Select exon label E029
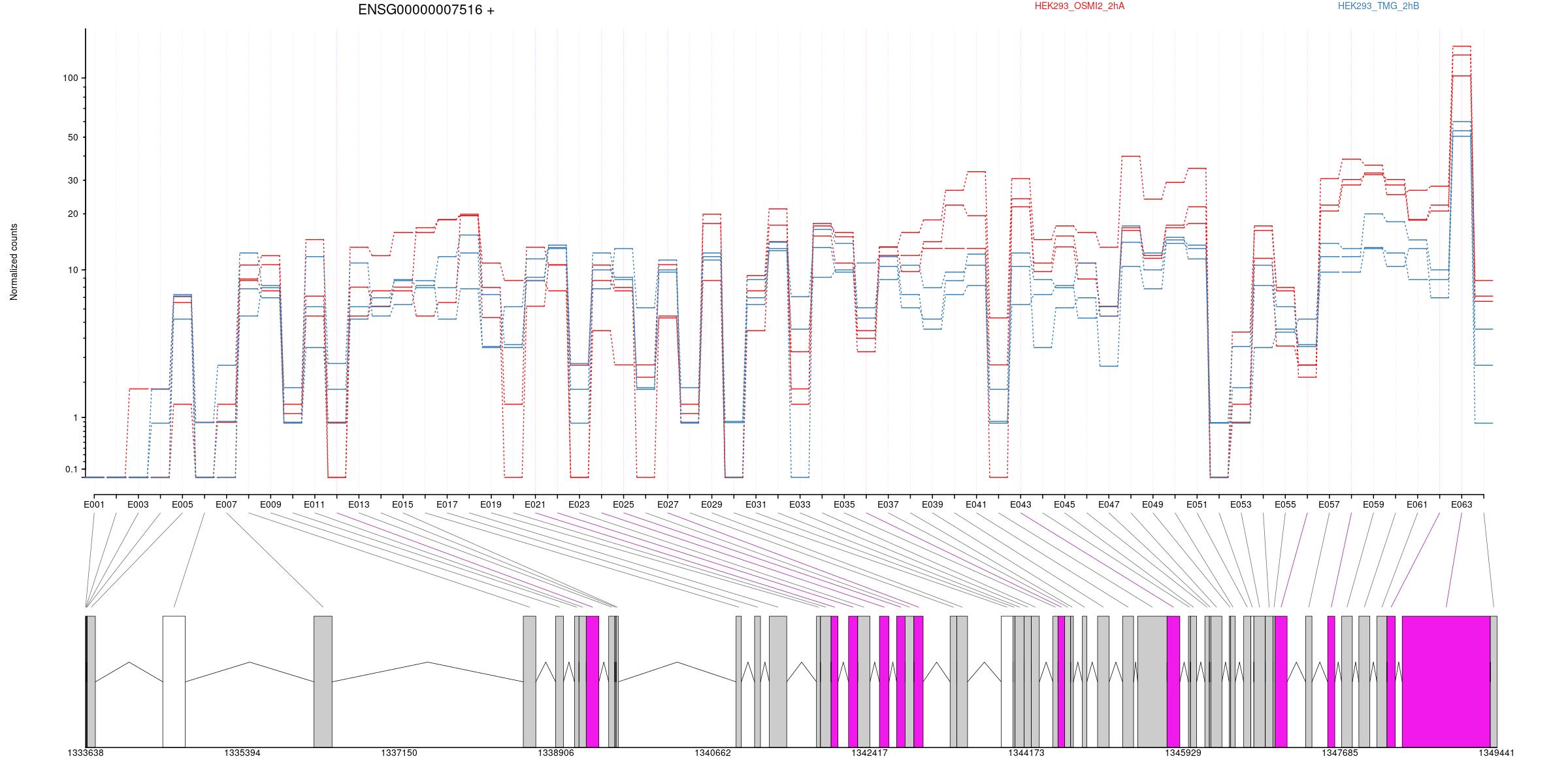This screenshot has width=1568, height=784. 711,504
